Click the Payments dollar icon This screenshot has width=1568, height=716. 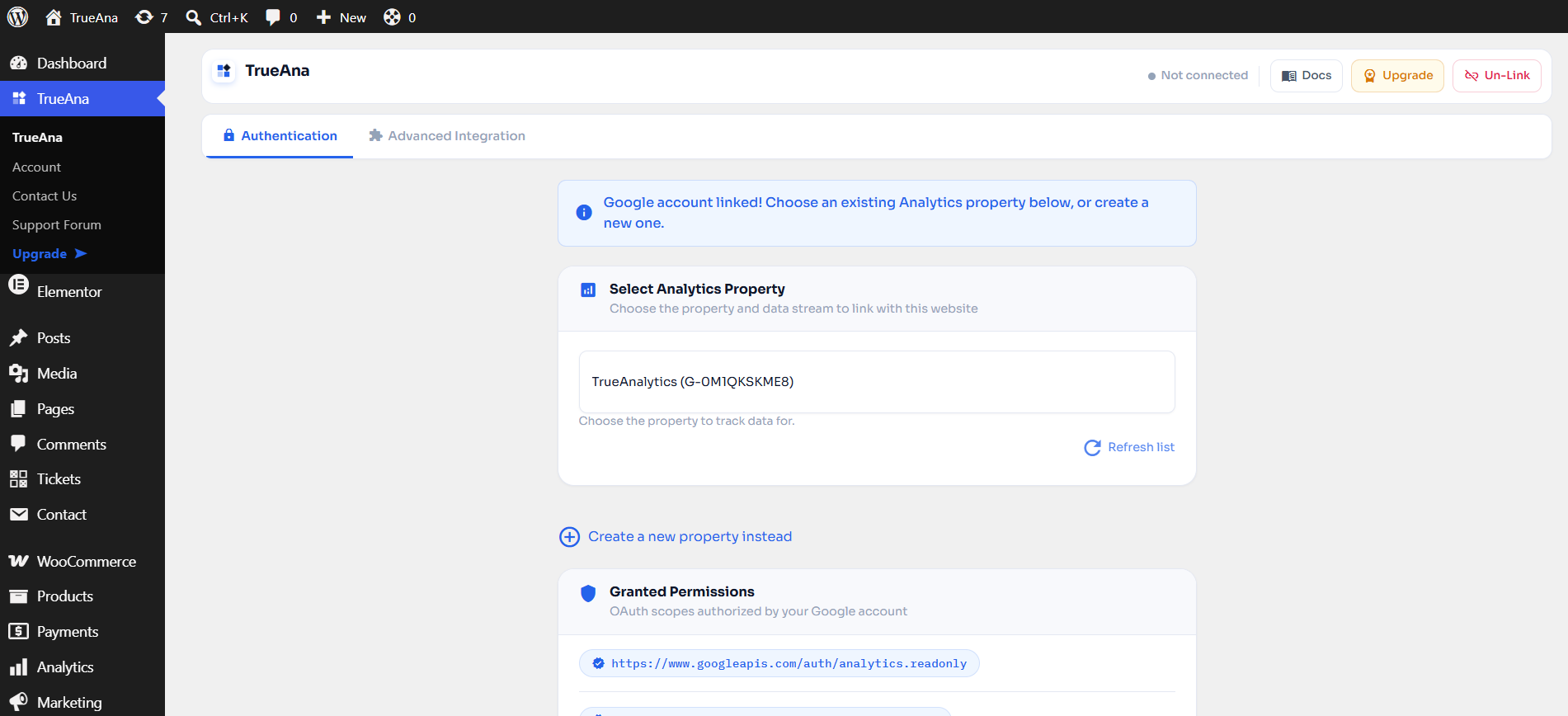(x=18, y=632)
